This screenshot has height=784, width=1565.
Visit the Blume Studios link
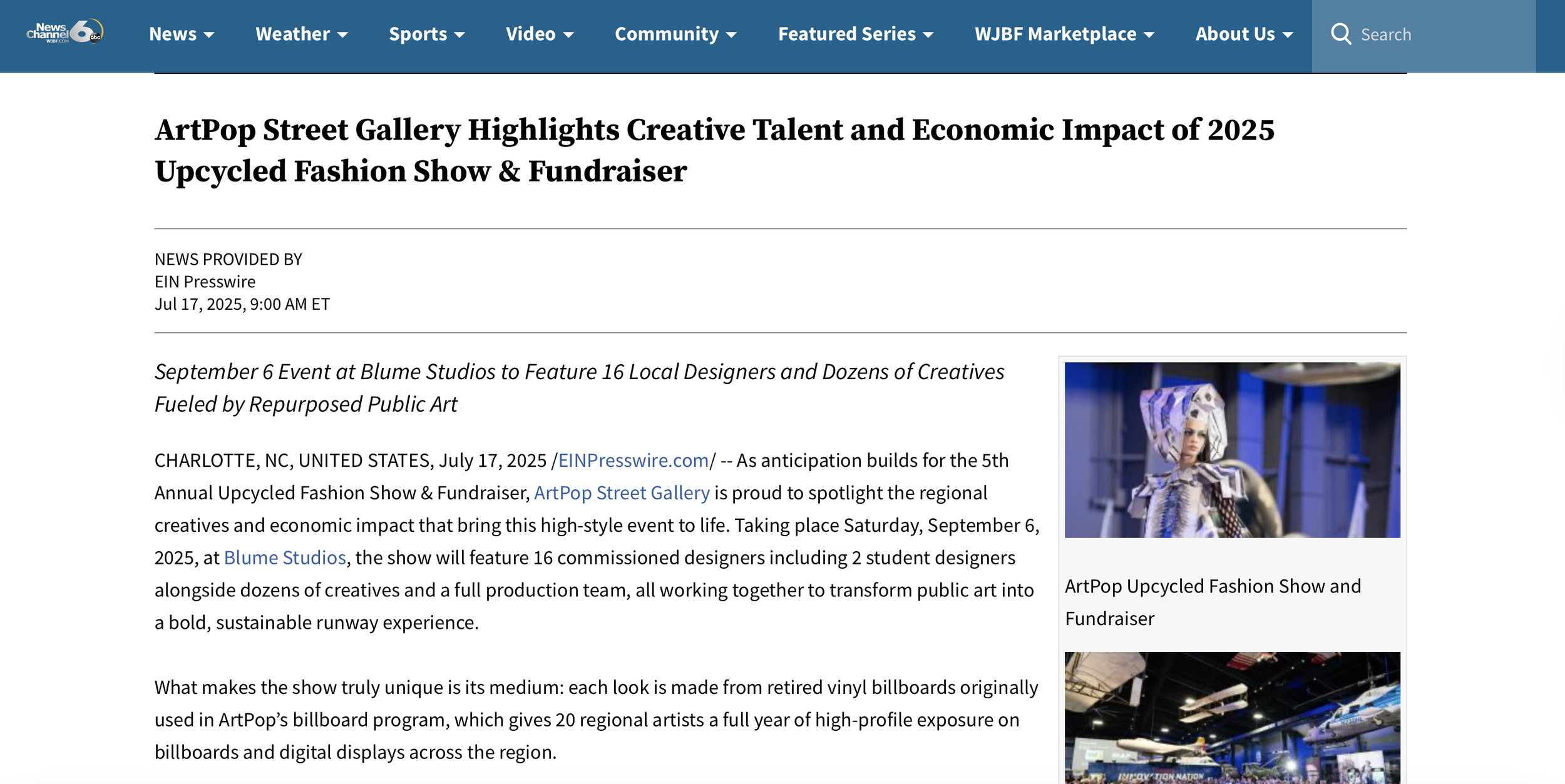click(285, 557)
